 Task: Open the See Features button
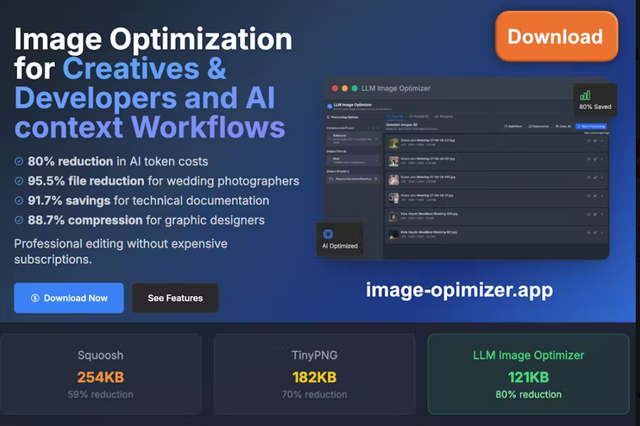175,298
